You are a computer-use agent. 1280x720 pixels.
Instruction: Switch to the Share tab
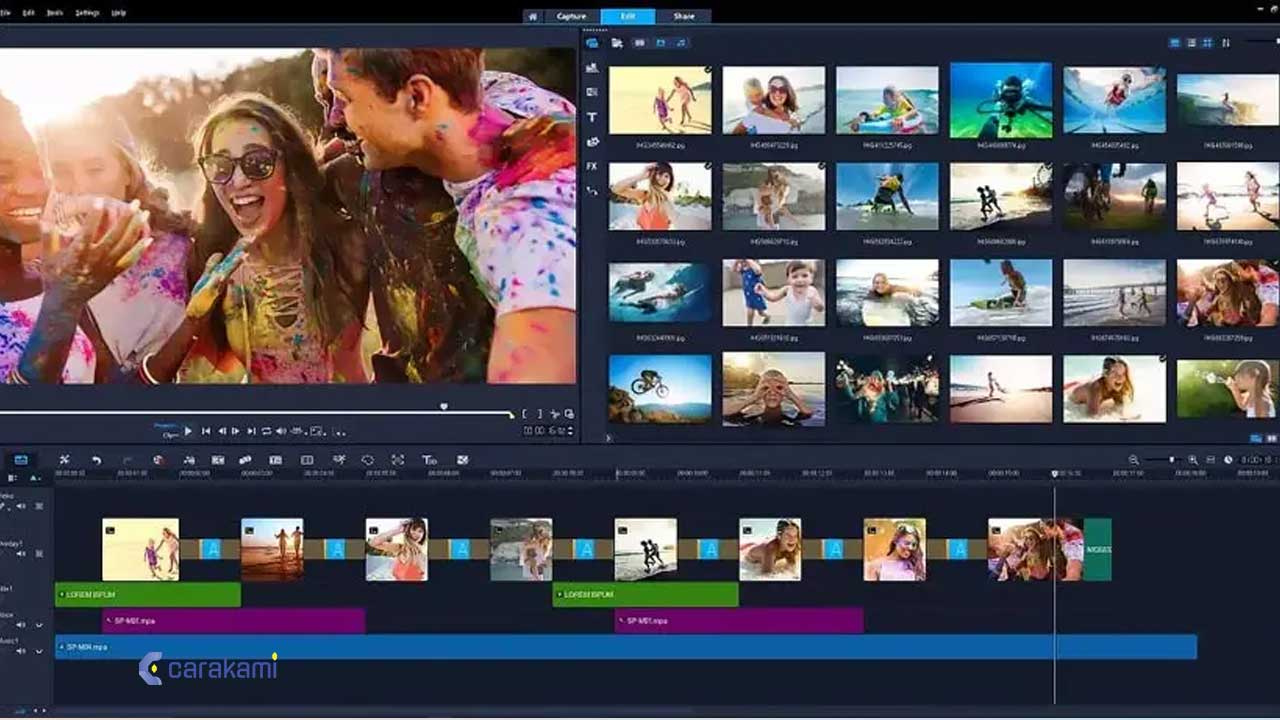685,16
